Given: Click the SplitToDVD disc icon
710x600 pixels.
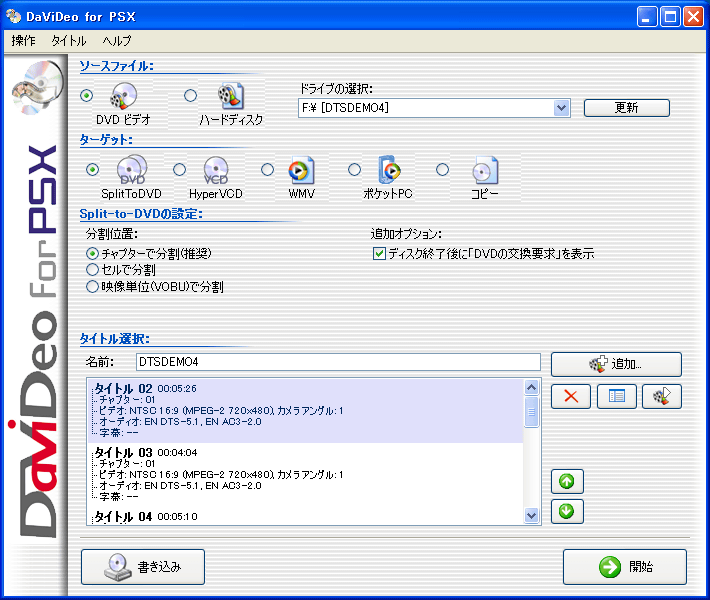Looking at the screenshot, I should coord(132,169).
